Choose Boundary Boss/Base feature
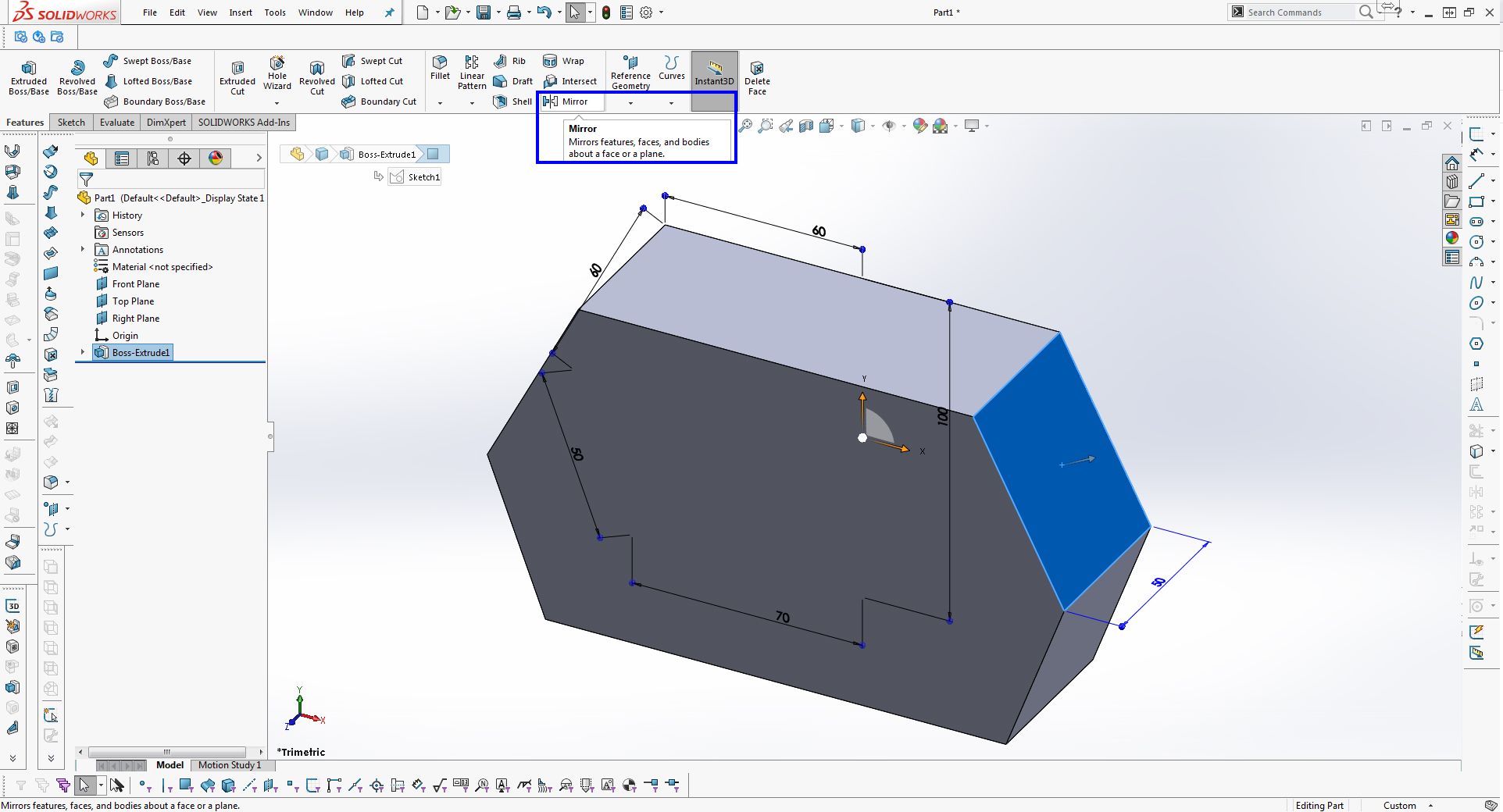Screen dimensions: 1503x812 pos(155,101)
